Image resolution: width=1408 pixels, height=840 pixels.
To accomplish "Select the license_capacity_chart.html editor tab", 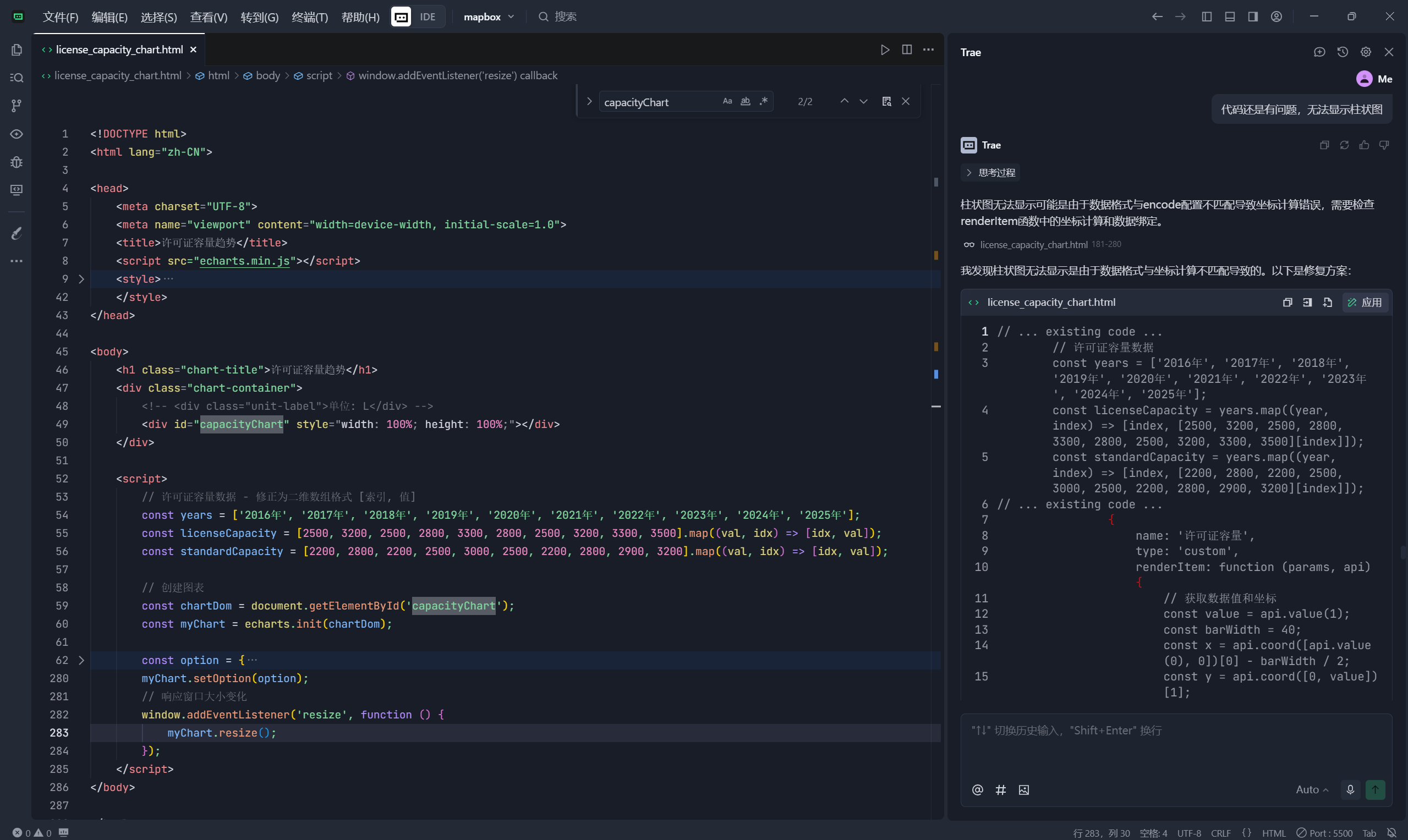I will pos(119,50).
